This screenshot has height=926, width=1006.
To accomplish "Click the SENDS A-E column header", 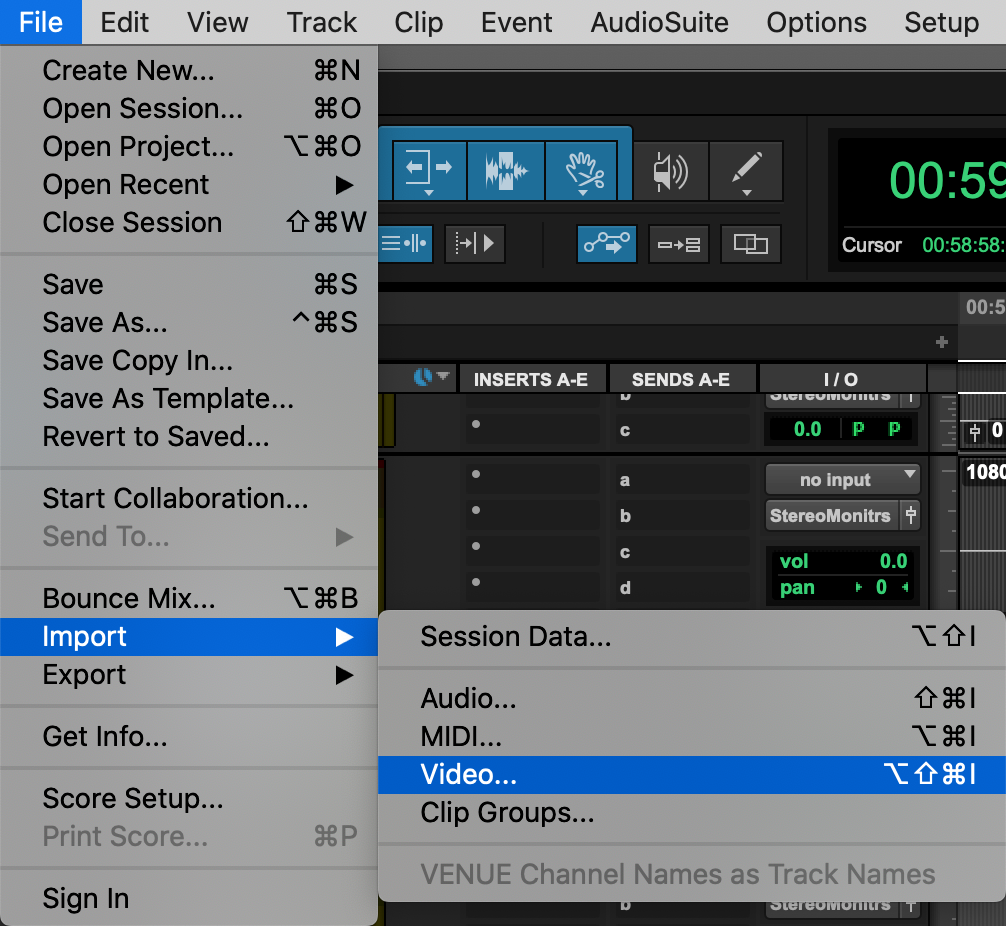I will pyautogui.click(x=681, y=379).
